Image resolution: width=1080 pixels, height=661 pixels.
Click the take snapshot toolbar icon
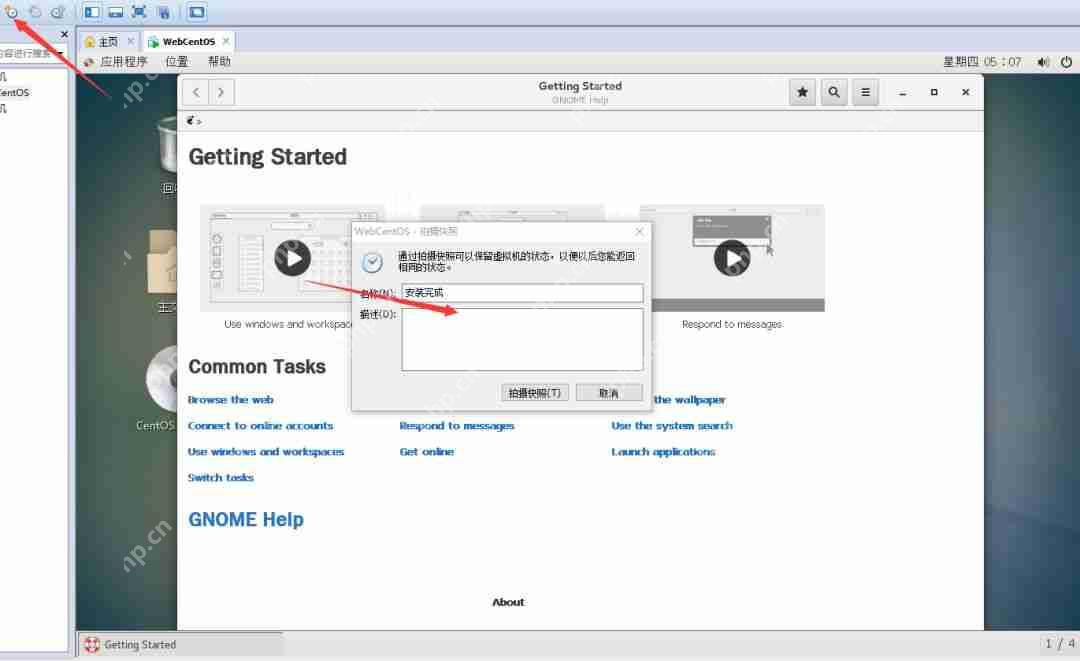point(11,12)
